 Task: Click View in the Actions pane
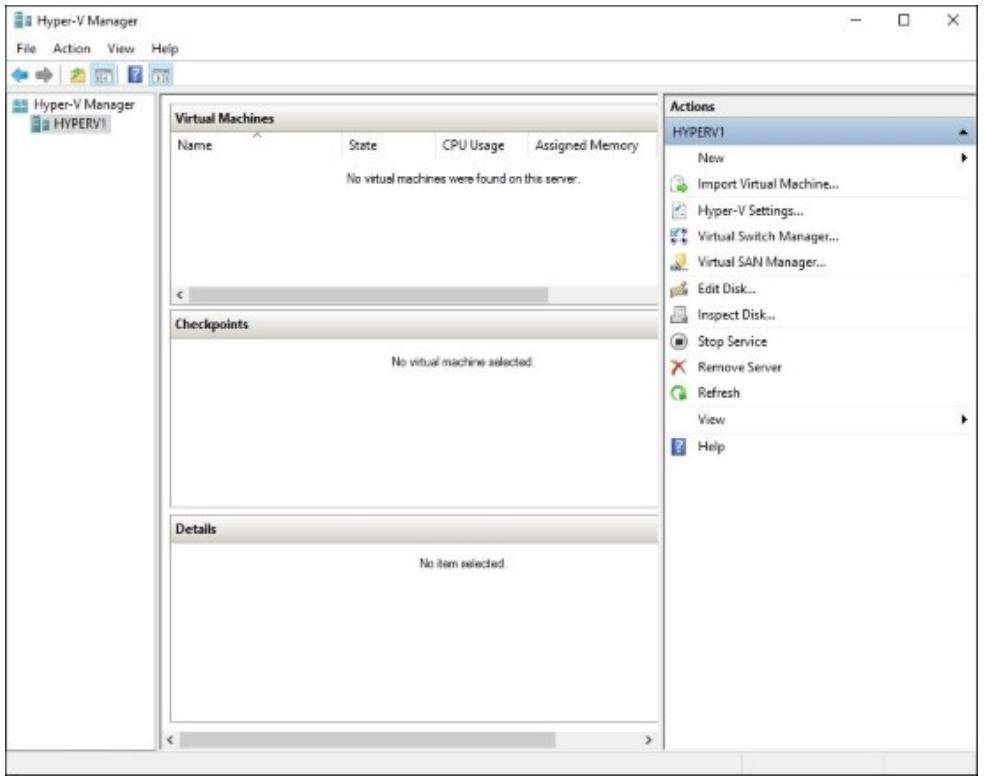[x=712, y=419]
